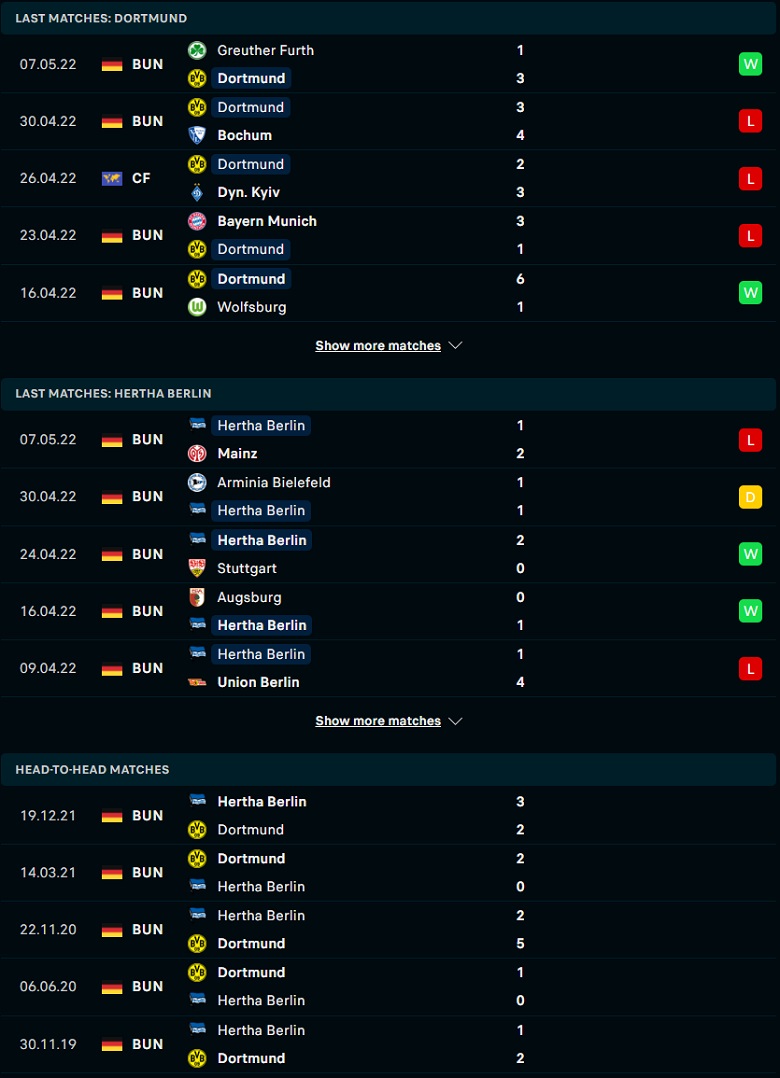Image resolution: width=780 pixels, height=1078 pixels.
Task: Click the Wolfsburg club logo
Action: pyautogui.click(x=197, y=307)
